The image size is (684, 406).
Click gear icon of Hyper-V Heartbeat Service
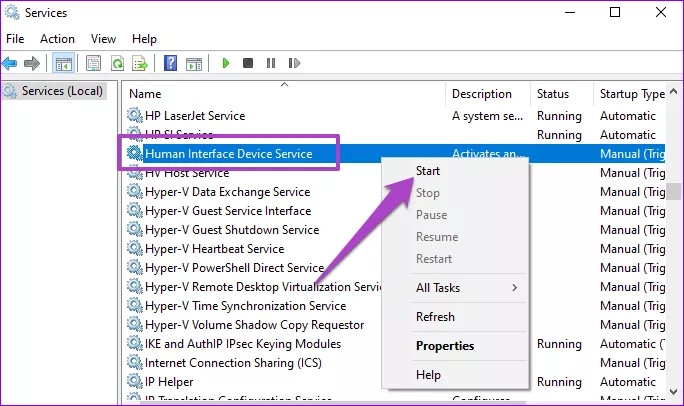click(x=135, y=249)
